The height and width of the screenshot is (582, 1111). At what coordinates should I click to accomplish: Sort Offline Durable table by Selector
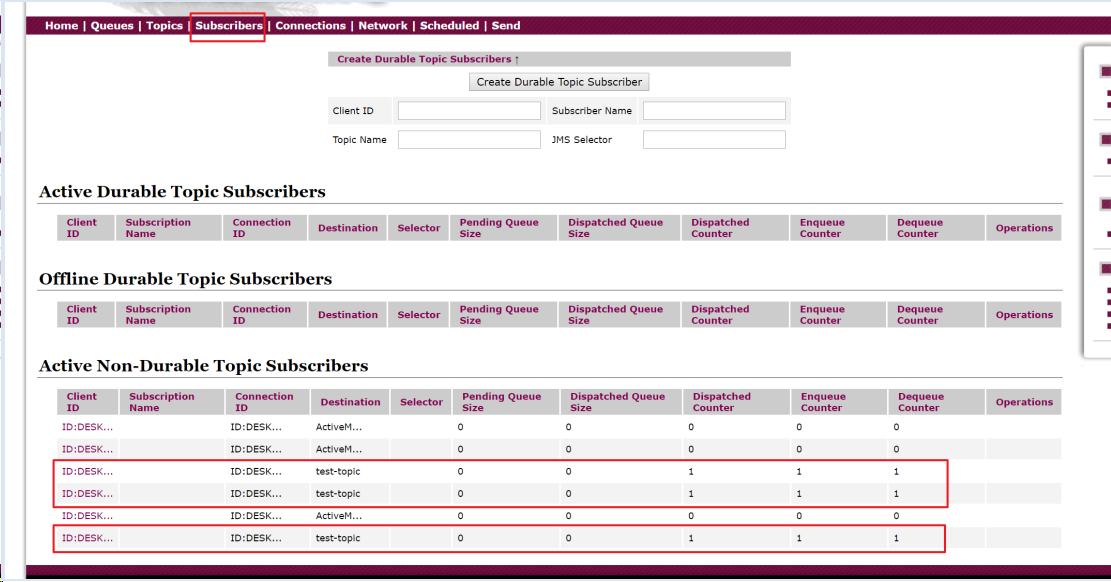(x=419, y=315)
